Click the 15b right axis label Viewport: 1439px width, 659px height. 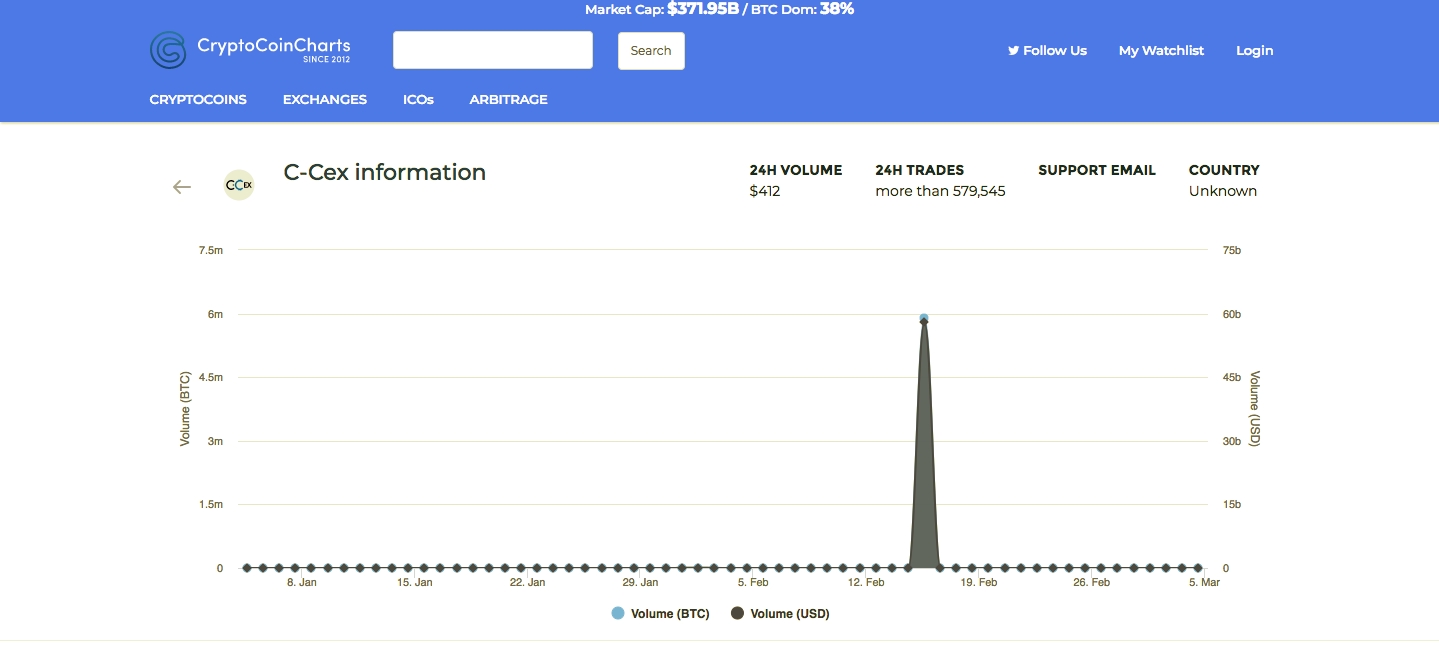[x=1232, y=504]
